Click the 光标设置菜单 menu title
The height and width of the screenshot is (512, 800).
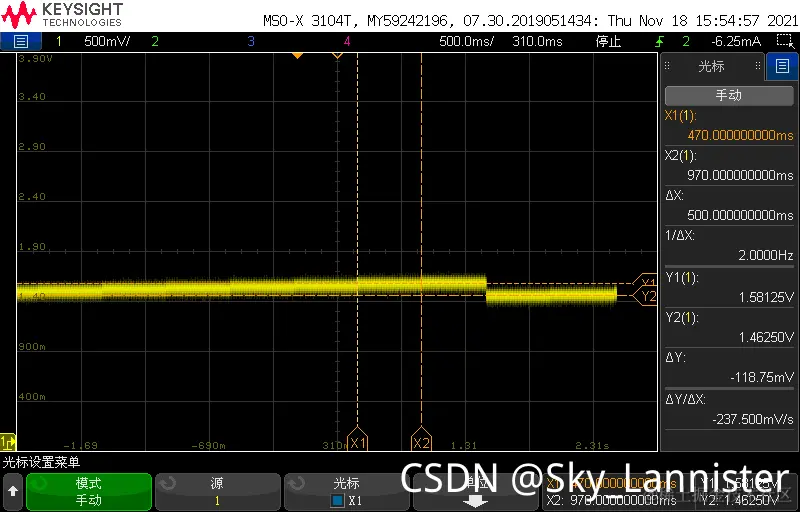41,463
